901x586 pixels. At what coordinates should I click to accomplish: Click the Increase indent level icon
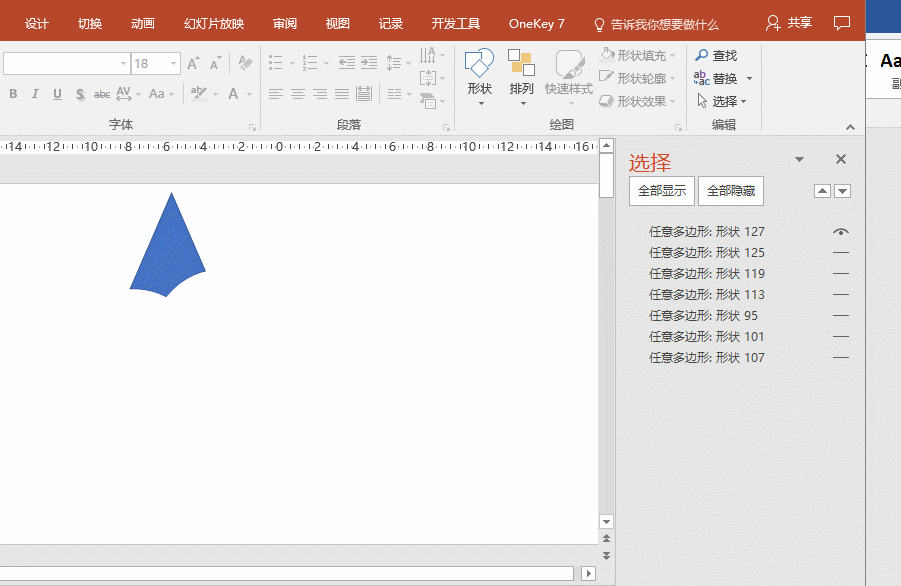pos(369,63)
